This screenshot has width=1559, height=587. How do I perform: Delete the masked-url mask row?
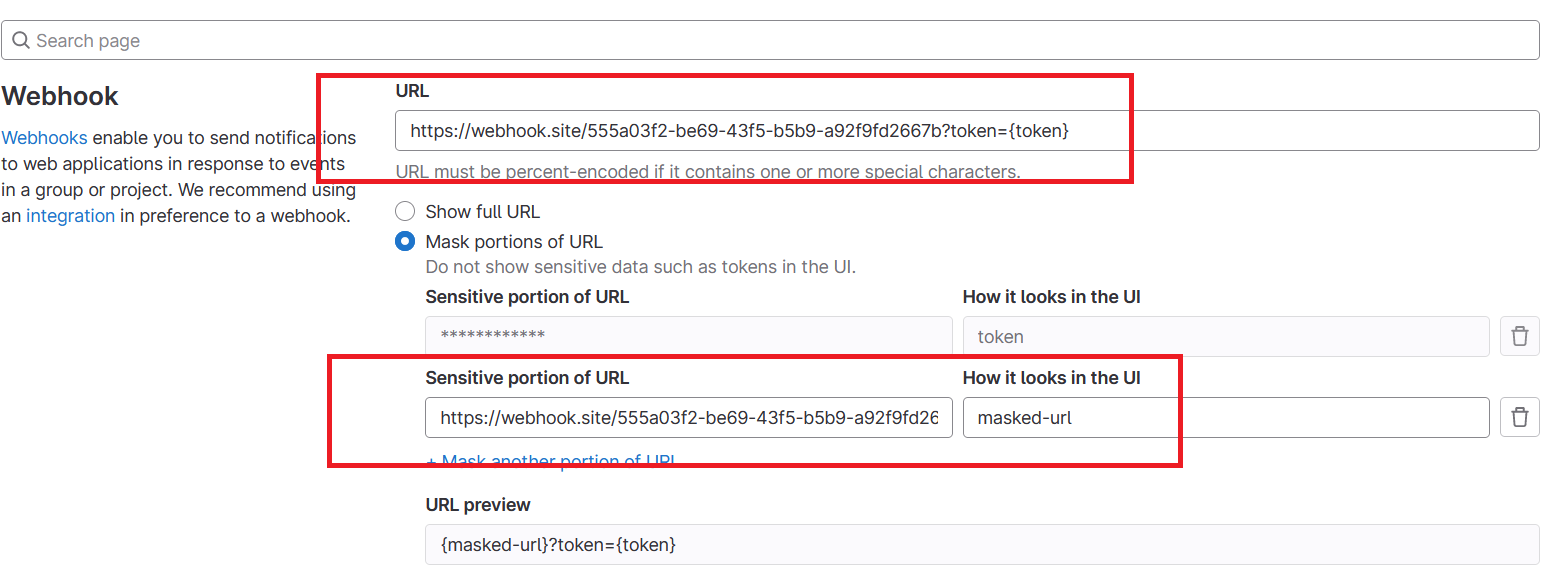tap(1519, 417)
